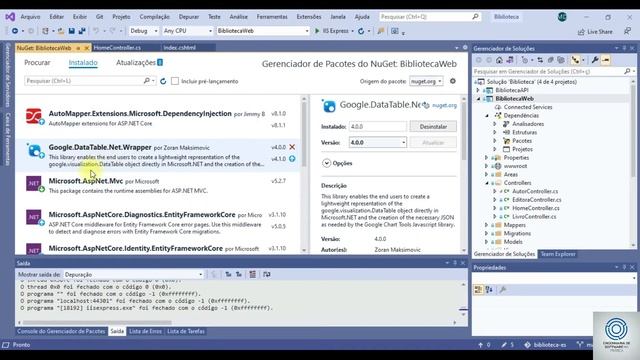Screen dimensions: 640x360
Task: Toggle Incluir pré-lançamento checkbox
Action: tap(175, 81)
